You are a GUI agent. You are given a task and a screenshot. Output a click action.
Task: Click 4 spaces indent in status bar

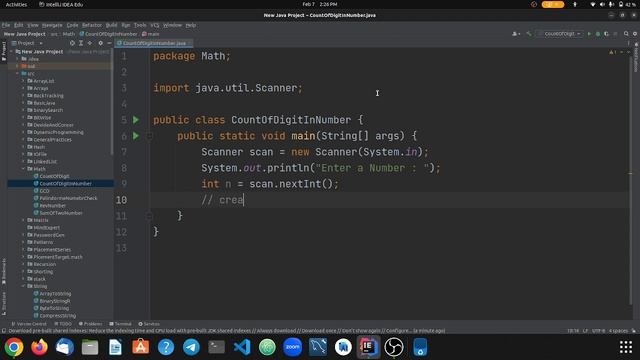[x=618, y=331]
